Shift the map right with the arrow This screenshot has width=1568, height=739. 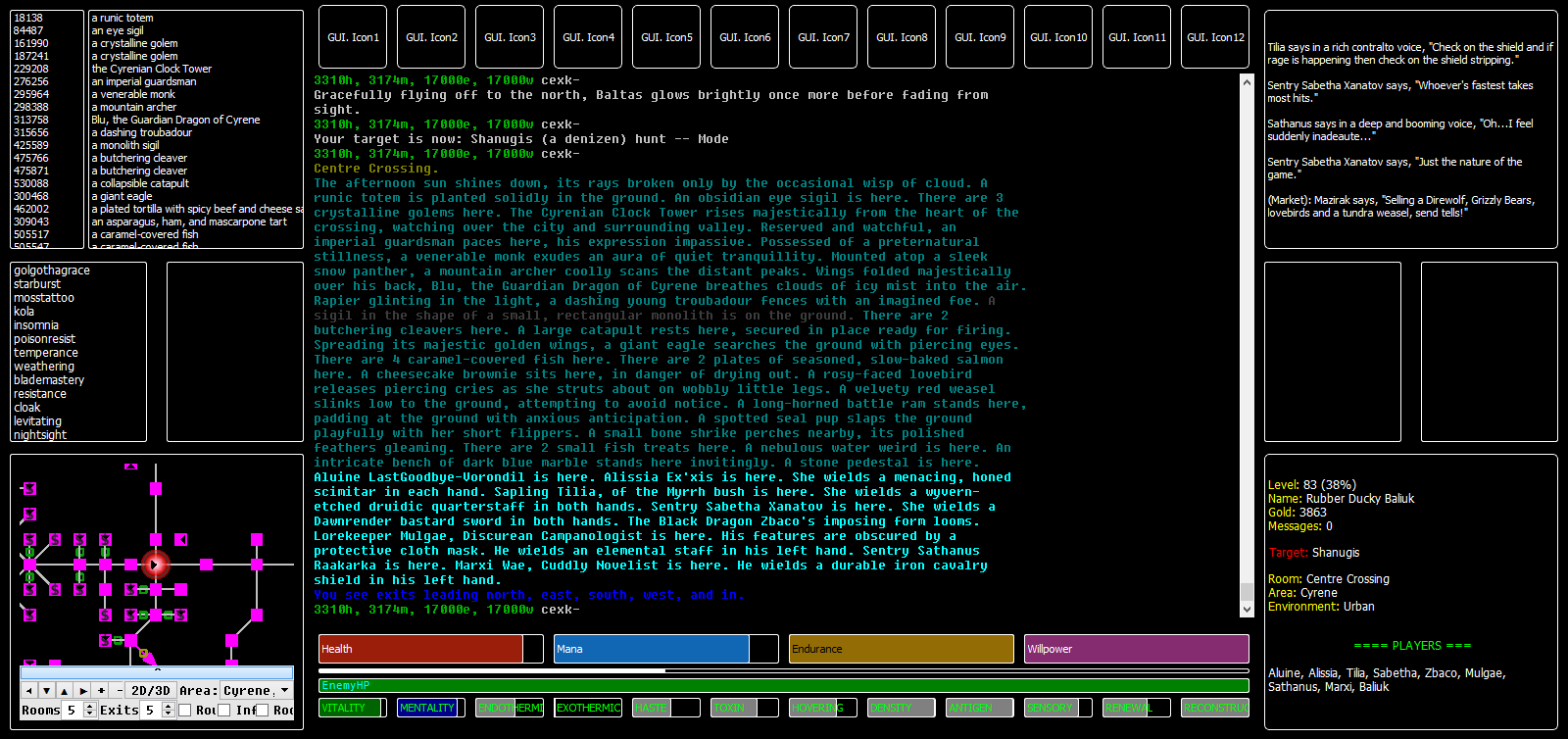click(82, 690)
